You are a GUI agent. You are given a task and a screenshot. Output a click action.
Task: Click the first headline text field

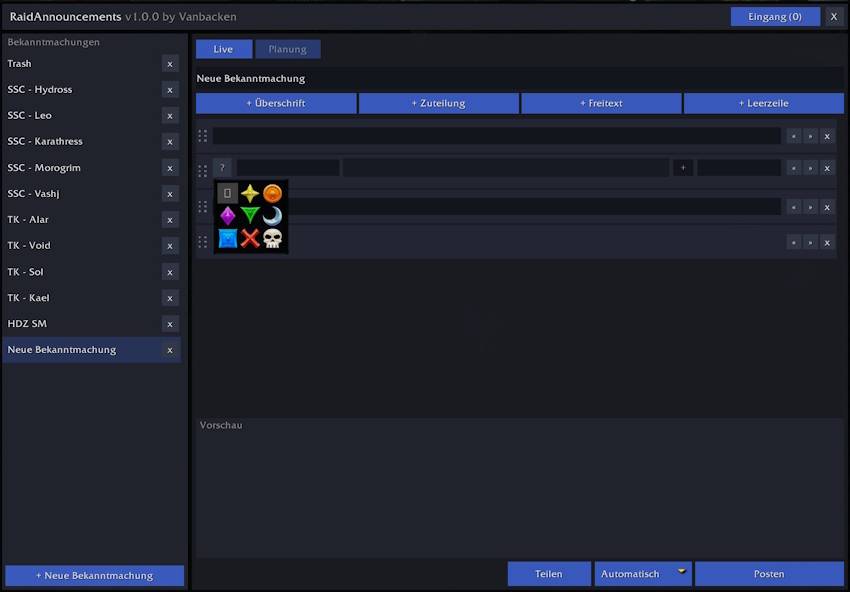[x=497, y=136]
